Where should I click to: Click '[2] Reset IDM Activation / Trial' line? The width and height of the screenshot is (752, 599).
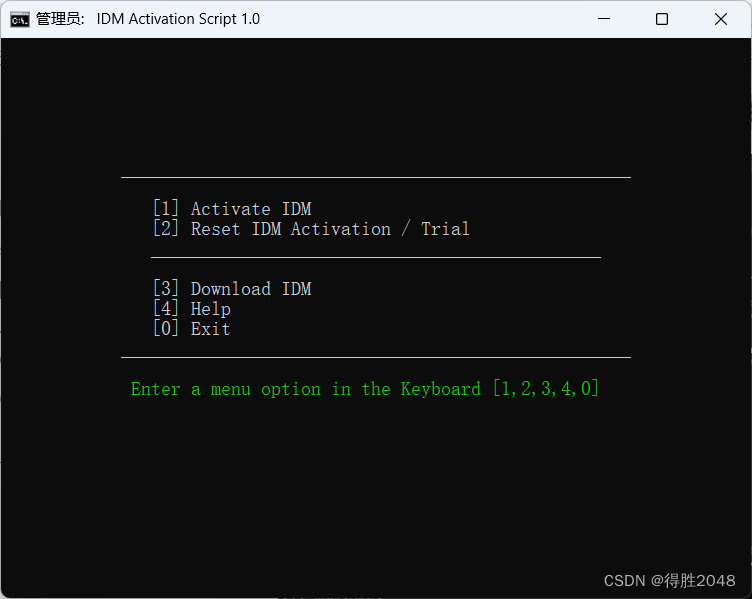(311, 229)
